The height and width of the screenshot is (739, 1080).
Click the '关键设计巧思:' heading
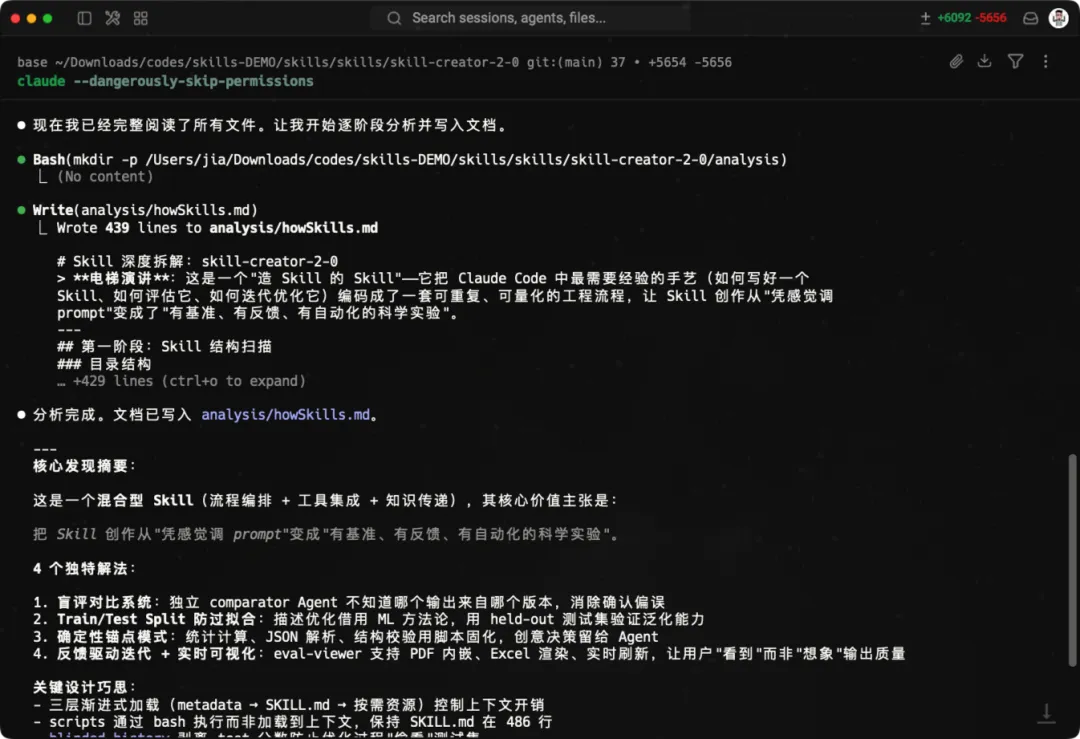pyautogui.click(x=84, y=687)
